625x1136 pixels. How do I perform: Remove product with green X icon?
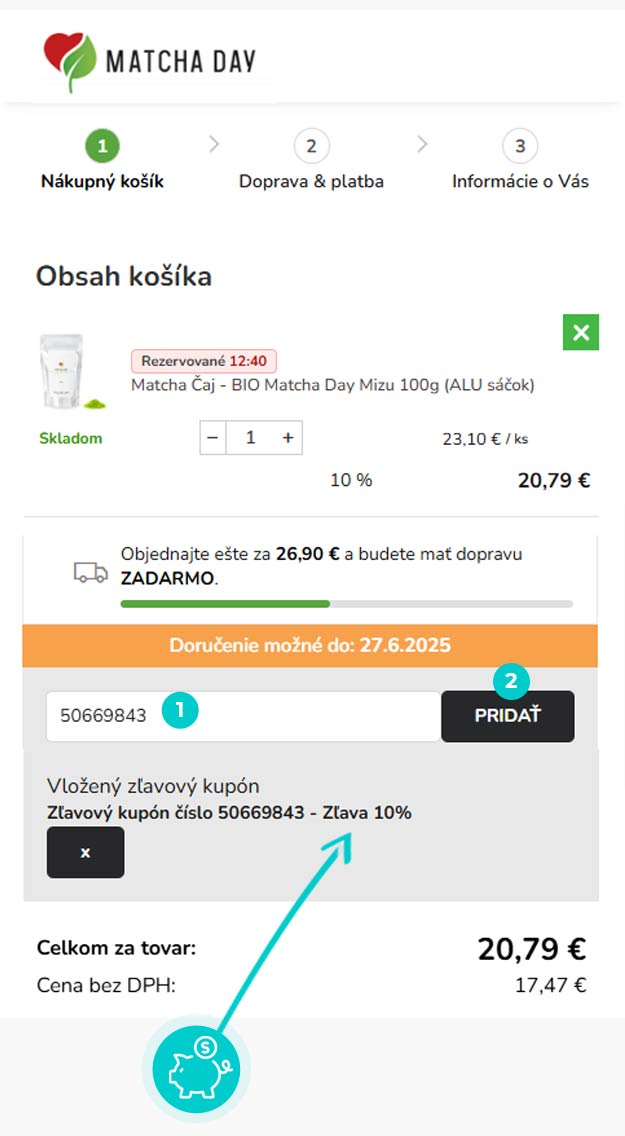581,332
